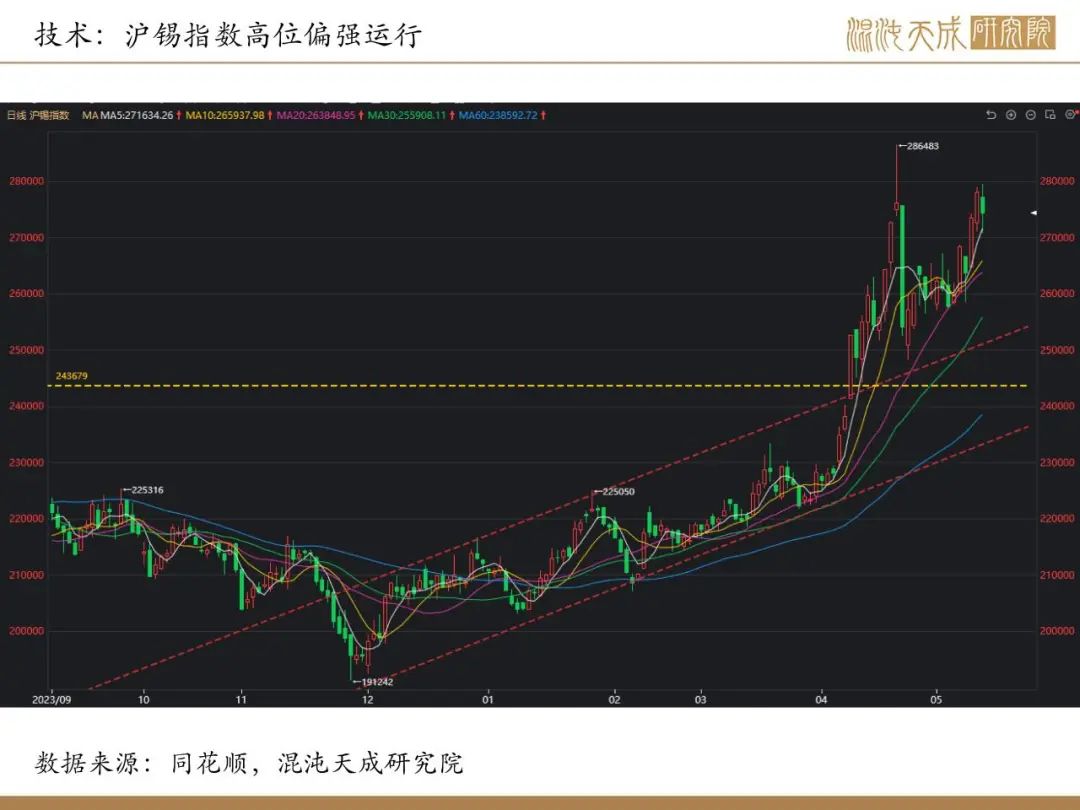
Task: Click the 243679 yellow line label
Action: [72, 376]
